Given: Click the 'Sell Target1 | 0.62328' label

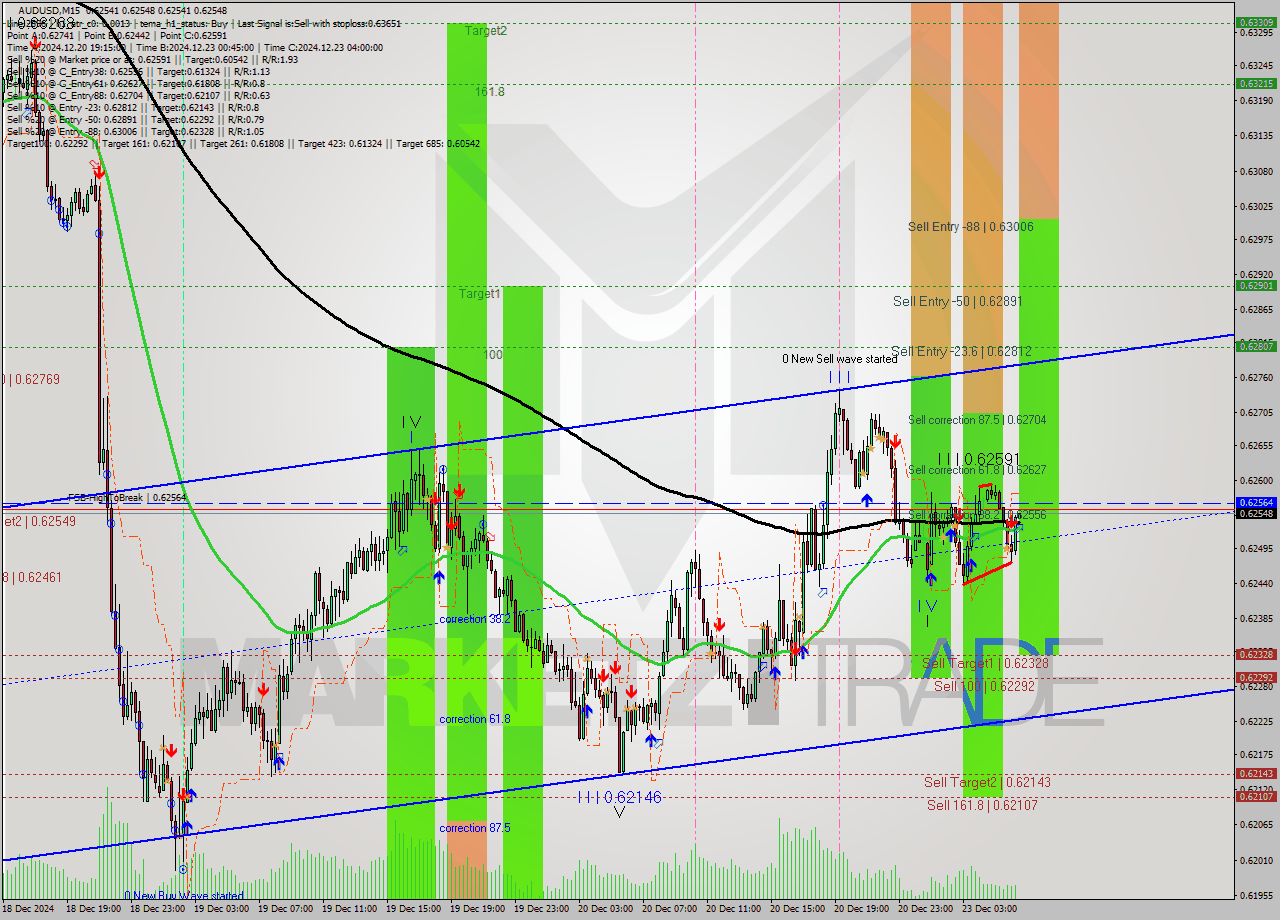Looking at the screenshot, I should tap(985, 663).
